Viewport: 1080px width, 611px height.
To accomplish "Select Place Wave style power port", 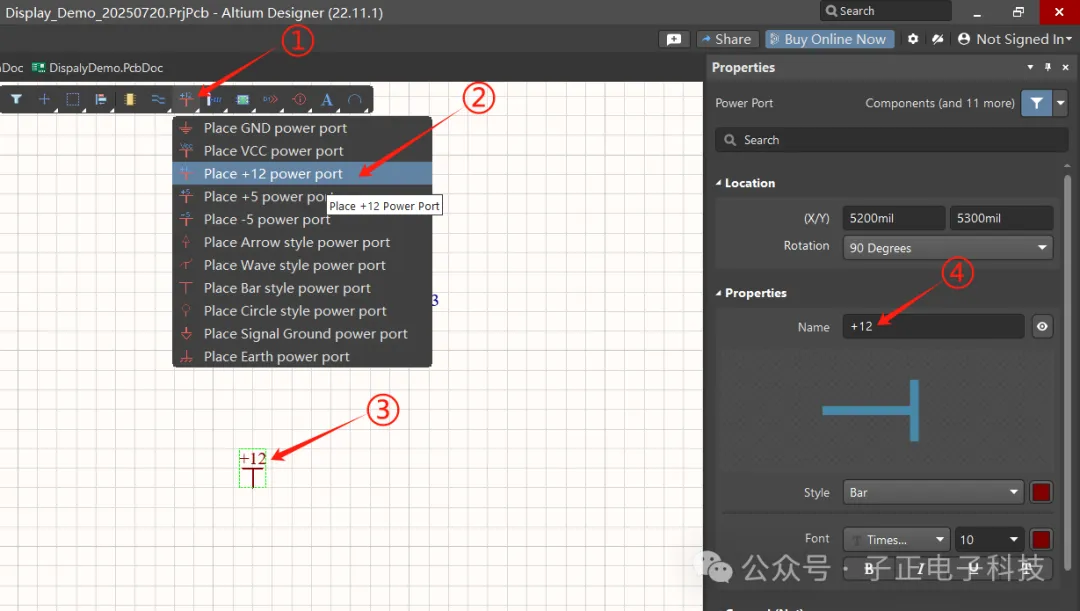I will (302, 265).
